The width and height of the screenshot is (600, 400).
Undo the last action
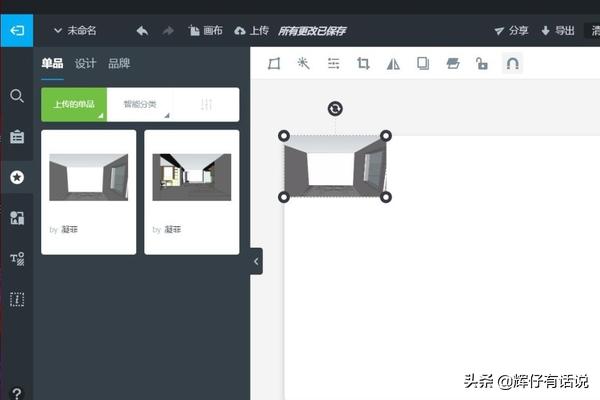(142, 31)
